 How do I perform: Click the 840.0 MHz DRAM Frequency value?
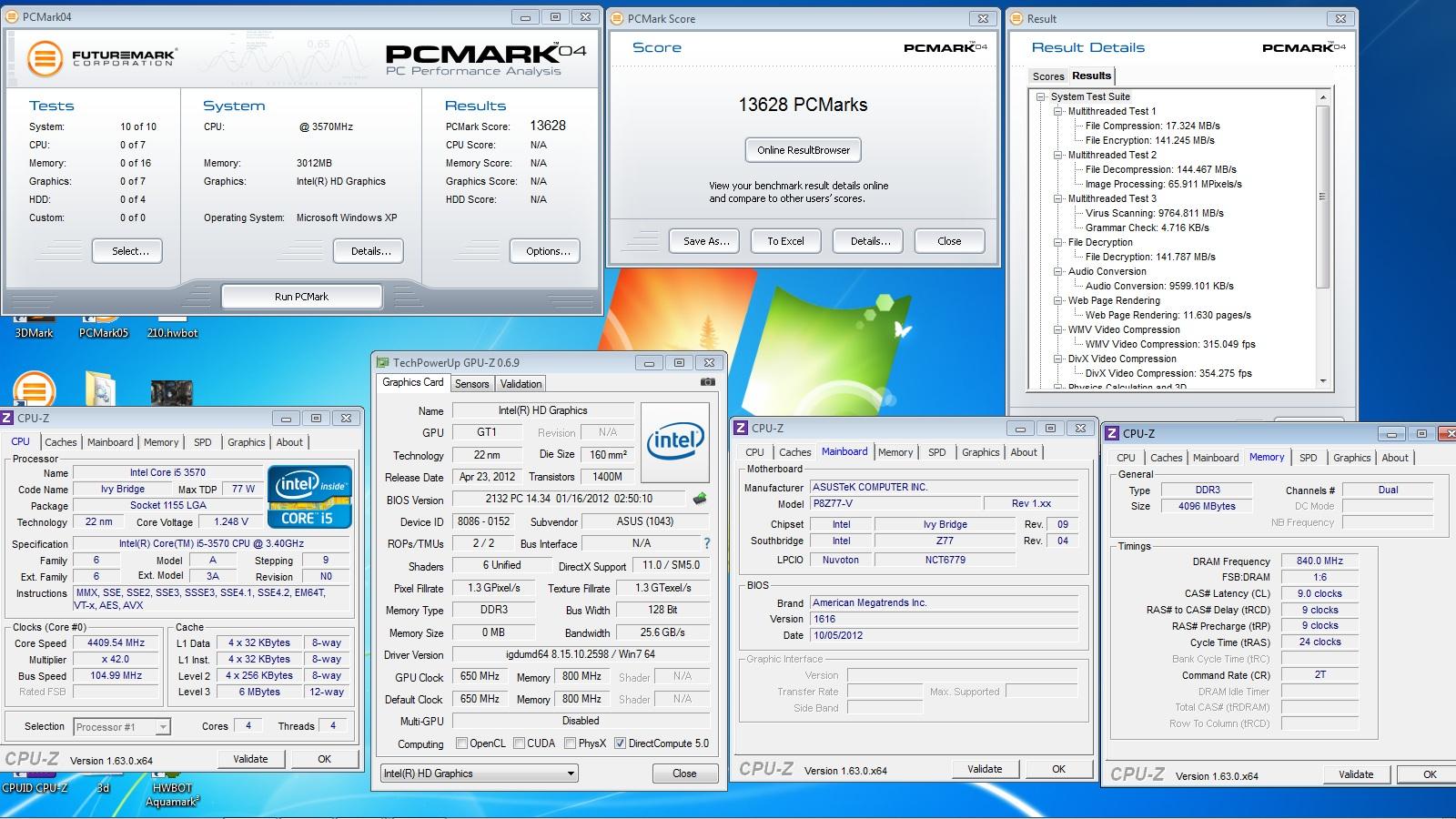click(1319, 561)
